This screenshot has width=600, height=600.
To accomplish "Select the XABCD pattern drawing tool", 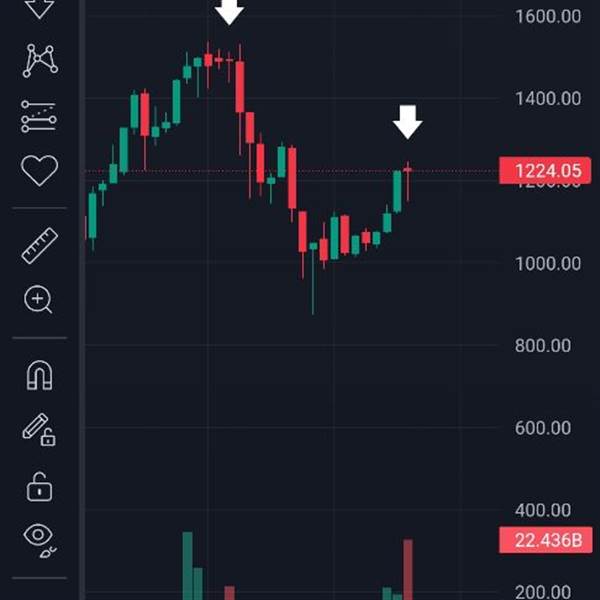I will click(x=40, y=60).
